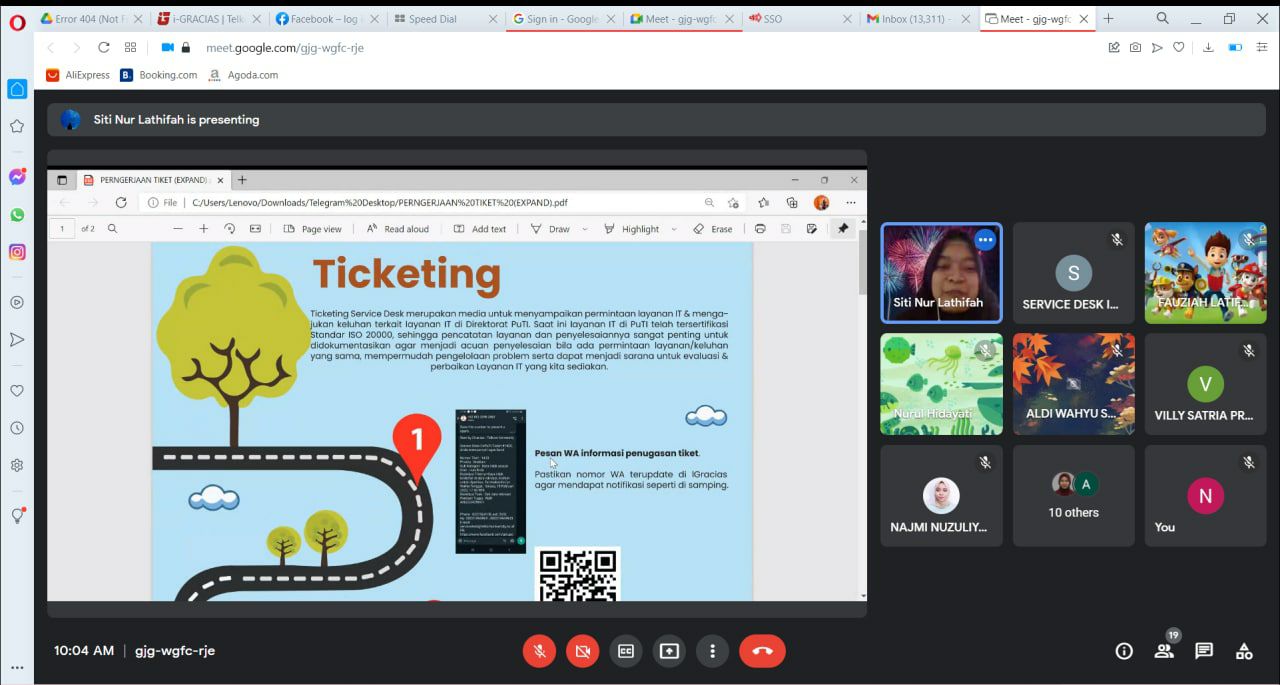
Task: Open Instagram in the Opera sidebar
Action: tap(17, 252)
